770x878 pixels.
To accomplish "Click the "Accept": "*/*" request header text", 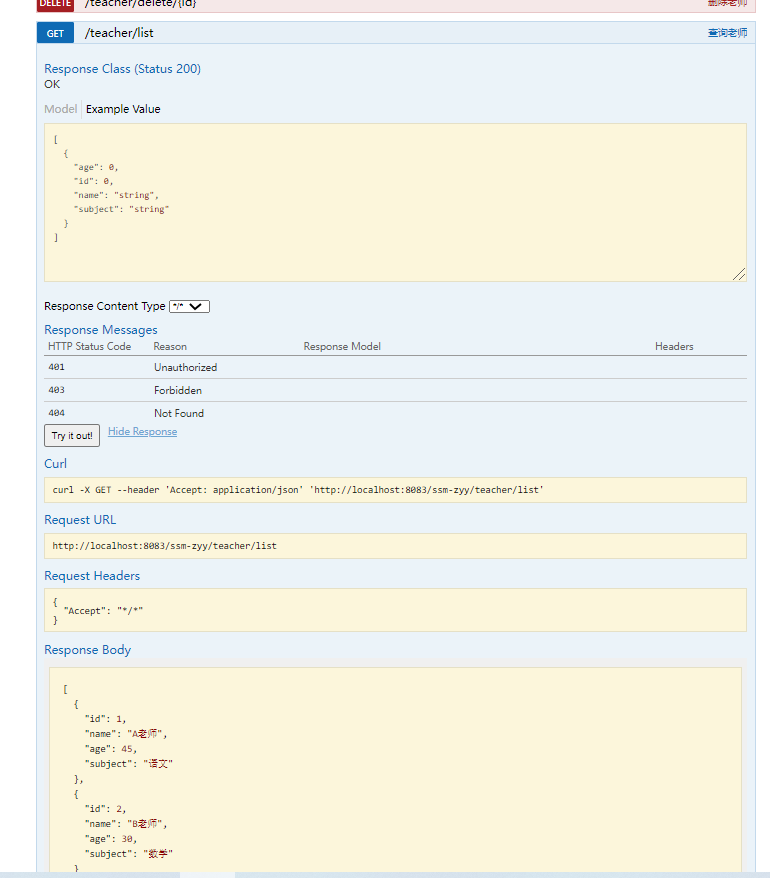I will tap(103, 611).
